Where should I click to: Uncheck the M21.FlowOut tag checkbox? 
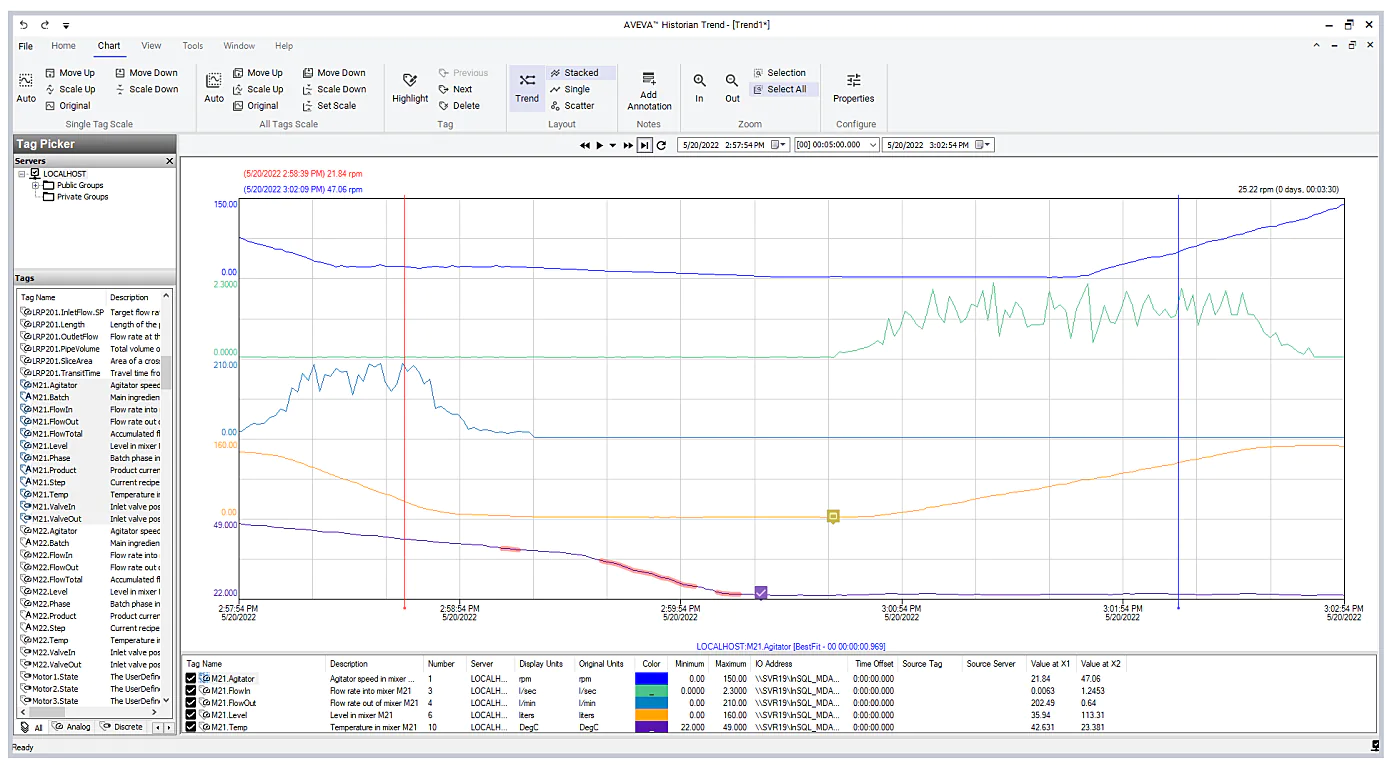pyautogui.click(x=191, y=702)
